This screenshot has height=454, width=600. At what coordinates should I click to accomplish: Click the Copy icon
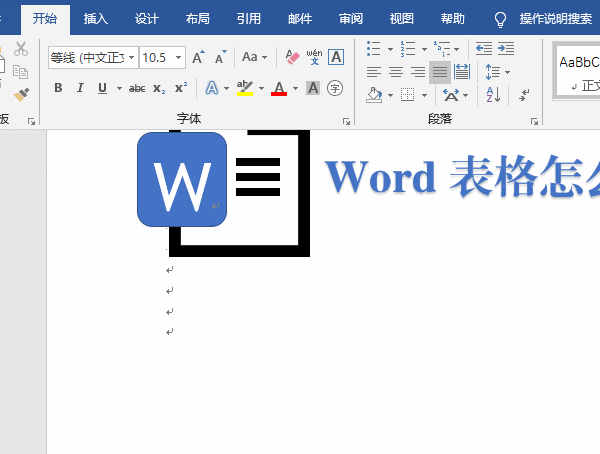tap(21, 72)
